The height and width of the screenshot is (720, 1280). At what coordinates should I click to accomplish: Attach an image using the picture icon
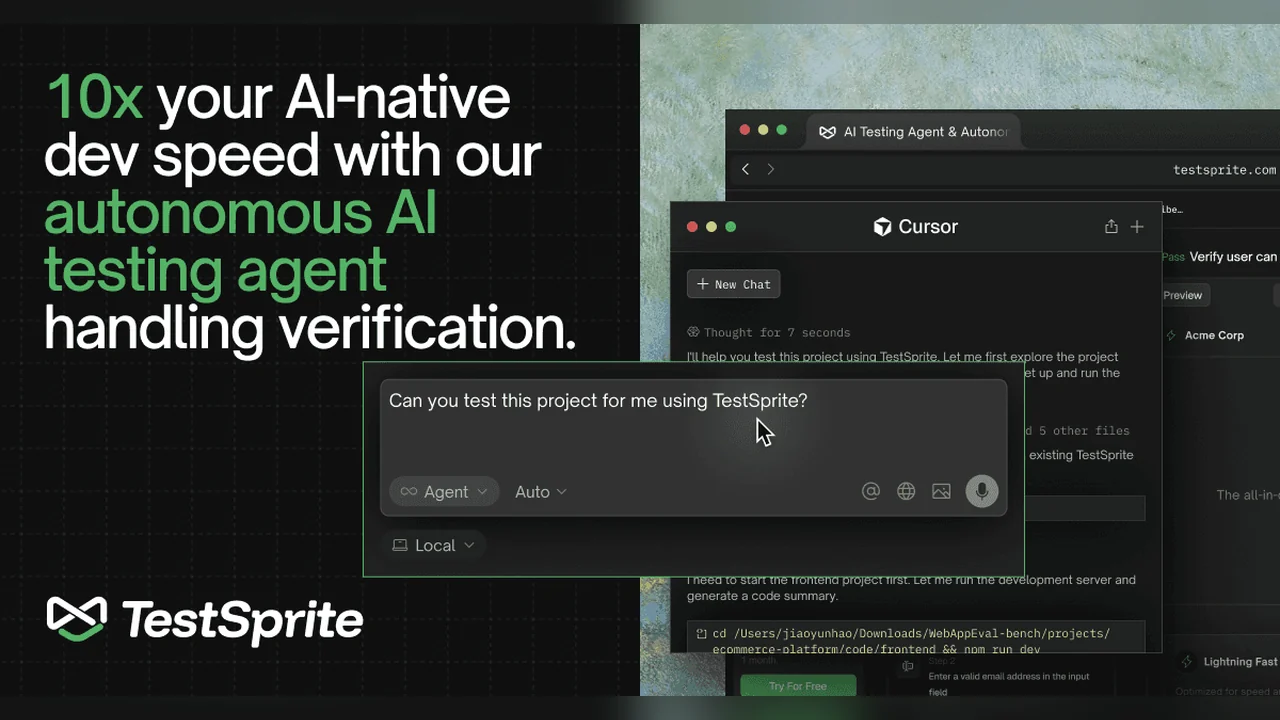pos(941,491)
